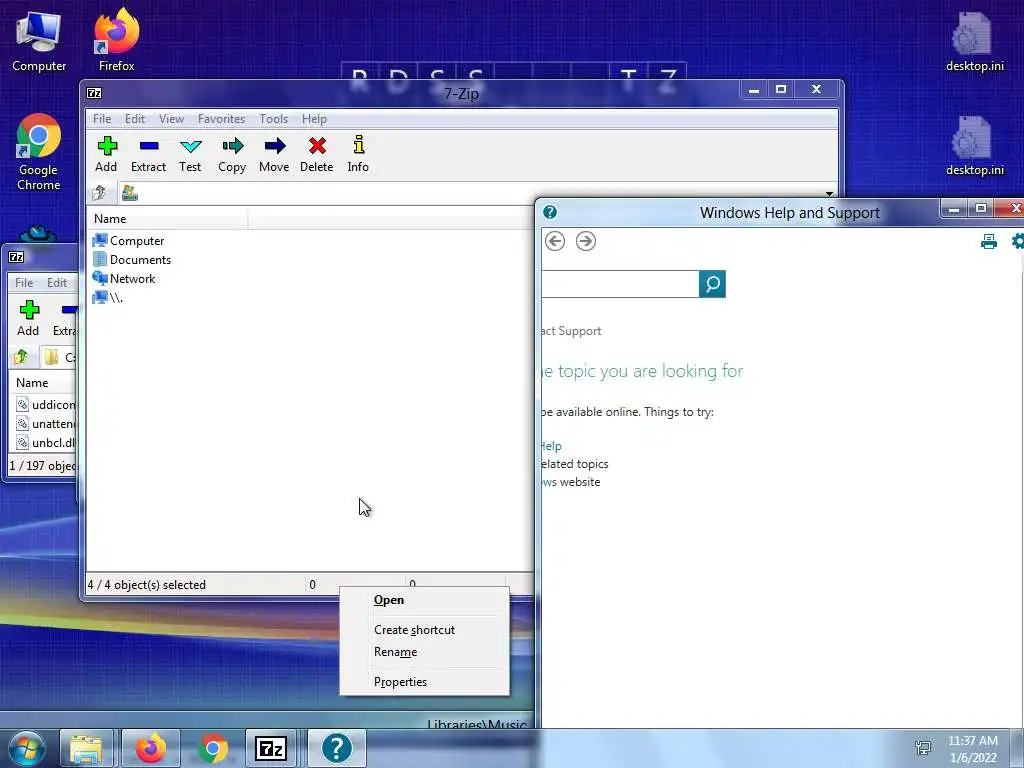Click the red Delete toolbar icon
This screenshot has height=768, width=1024.
point(317,154)
